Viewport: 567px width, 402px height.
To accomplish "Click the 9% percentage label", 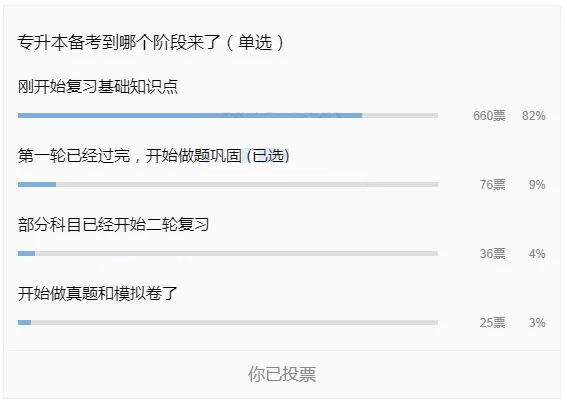I will pyautogui.click(x=537, y=185).
